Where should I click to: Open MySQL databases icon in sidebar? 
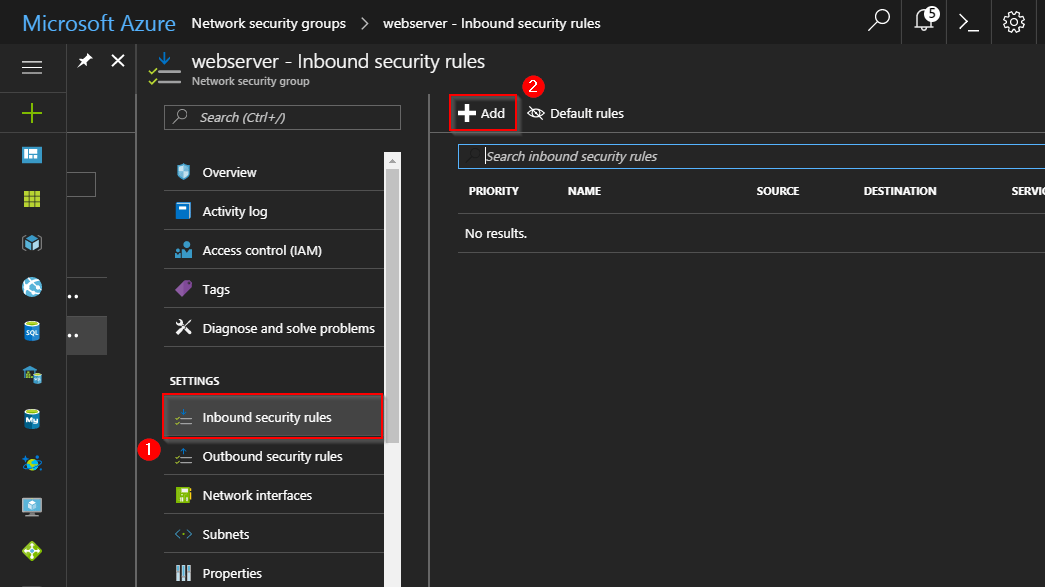pyautogui.click(x=32, y=418)
